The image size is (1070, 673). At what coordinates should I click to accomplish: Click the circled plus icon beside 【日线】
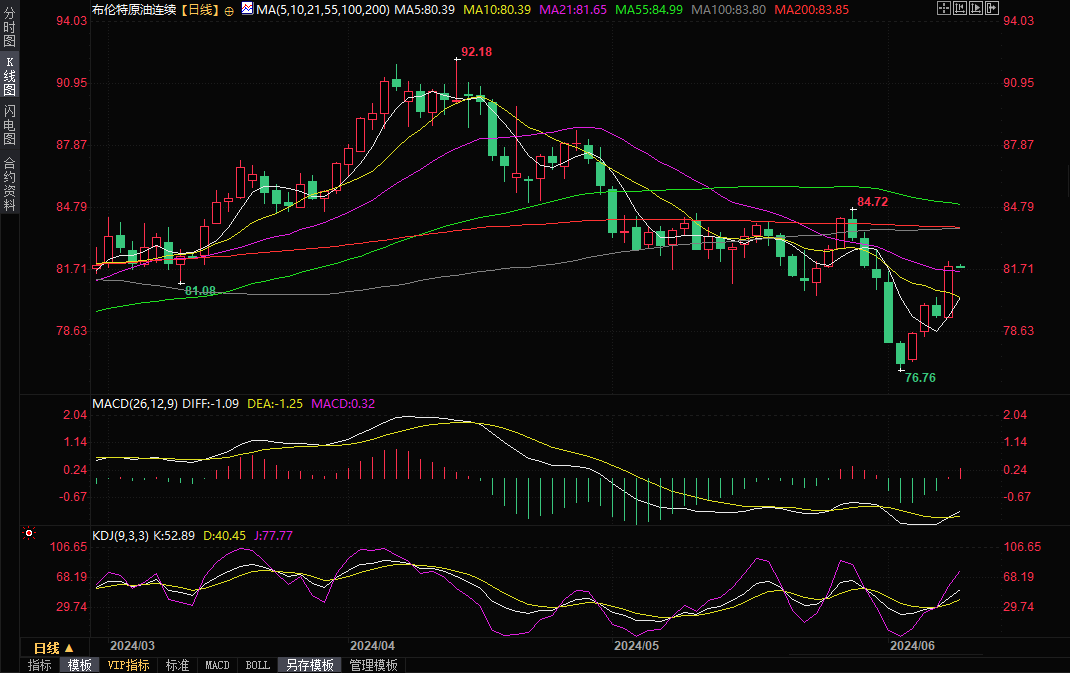pyautogui.click(x=230, y=9)
